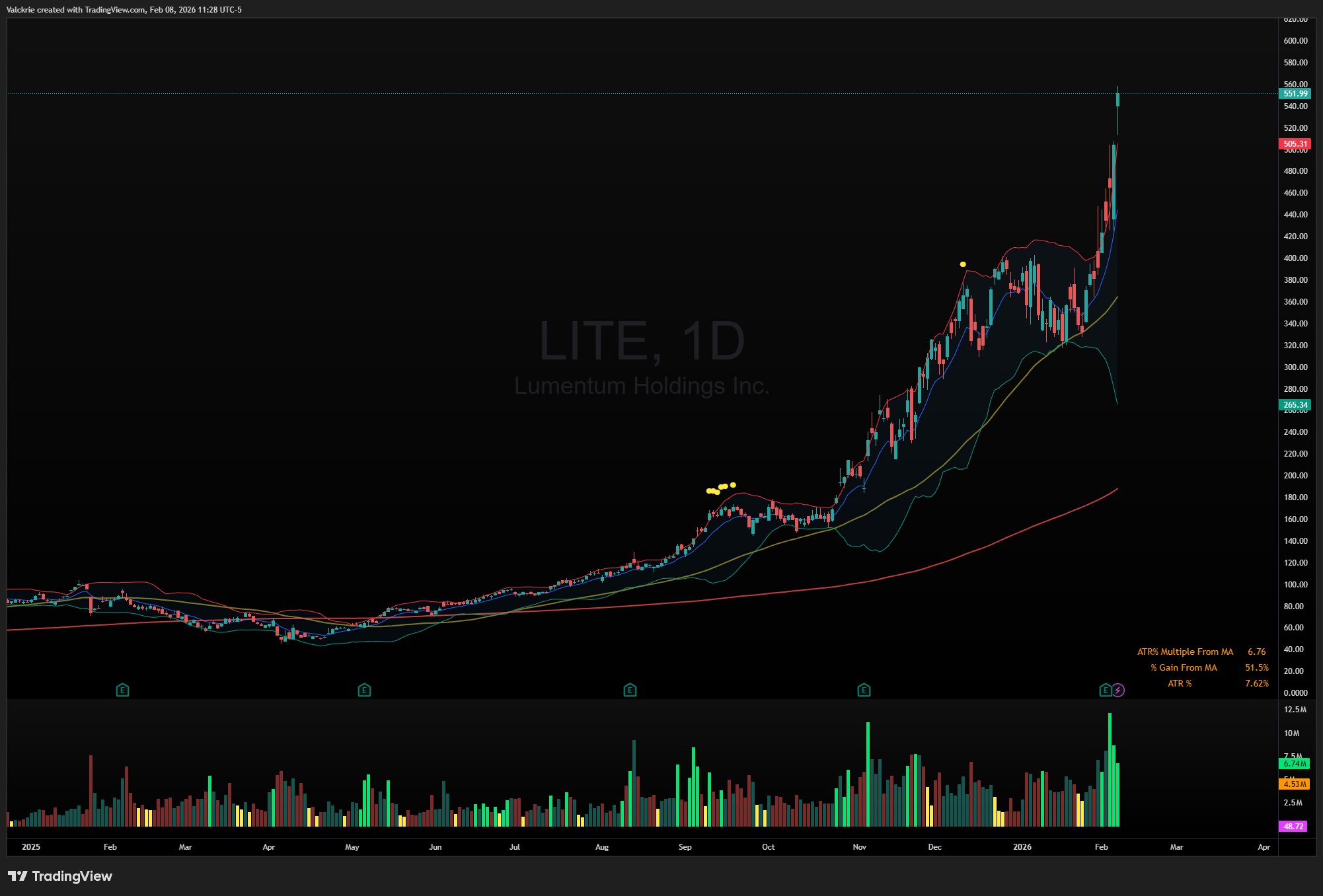Click the red 505.31 price label
This screenshot has width=1323, height=896.
coord(1295,144)
